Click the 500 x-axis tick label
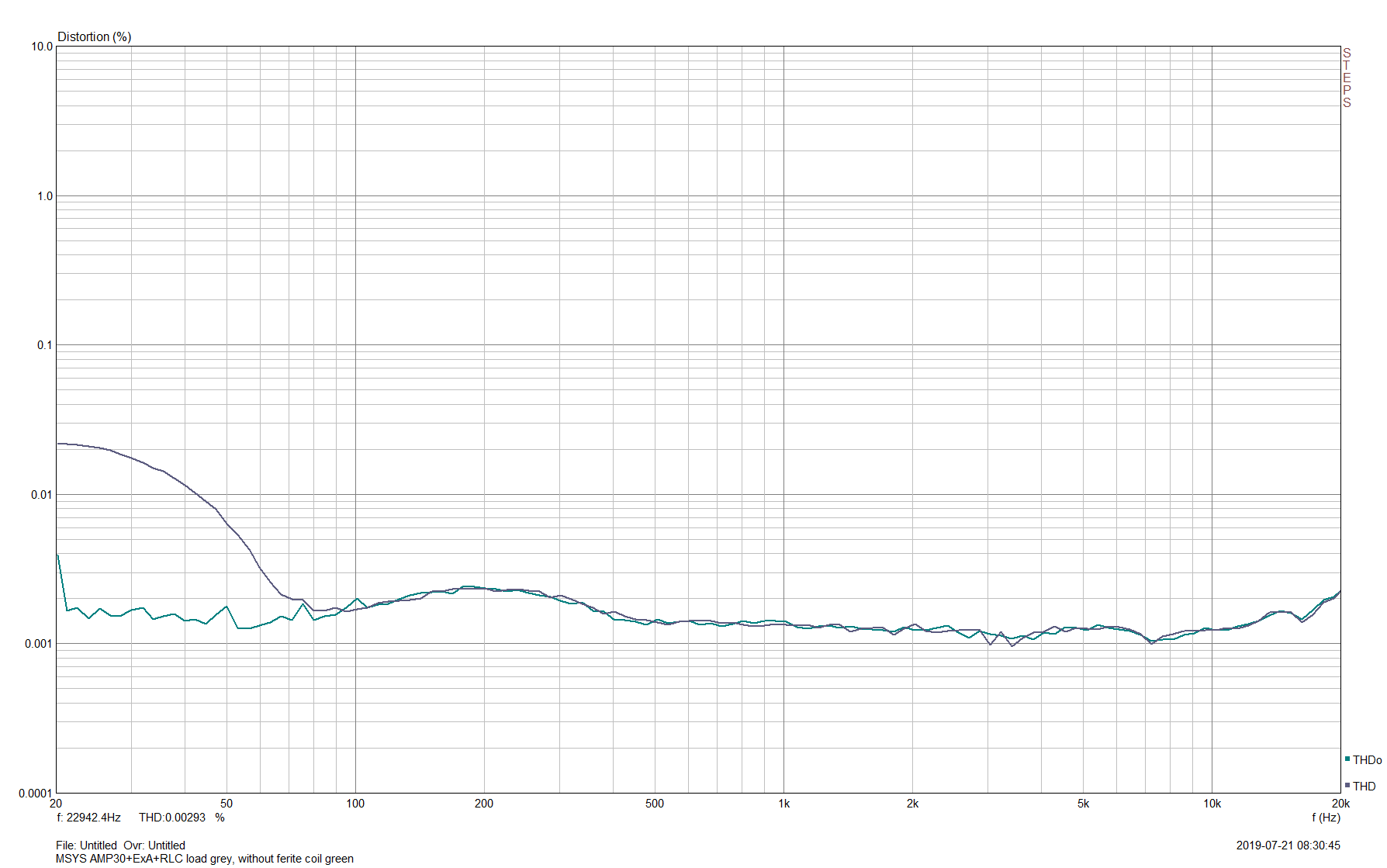The width and height of the screenshot is (1387, 868). 655,804
